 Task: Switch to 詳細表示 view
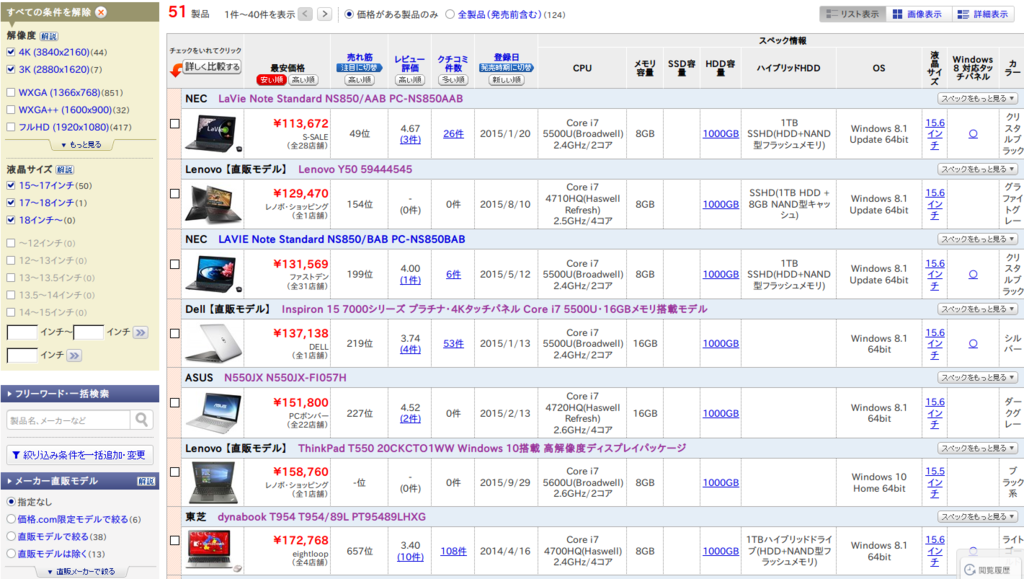[982, 14]
